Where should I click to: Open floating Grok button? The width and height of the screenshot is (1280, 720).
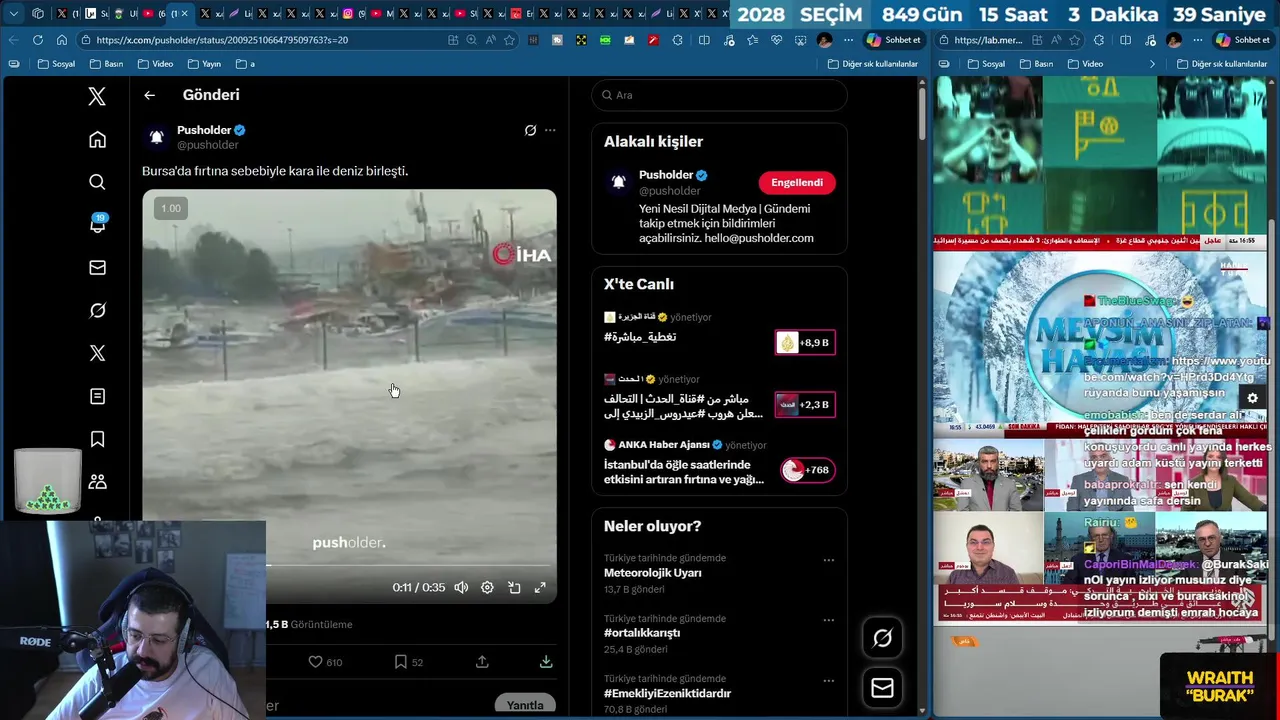pos(882,638)
